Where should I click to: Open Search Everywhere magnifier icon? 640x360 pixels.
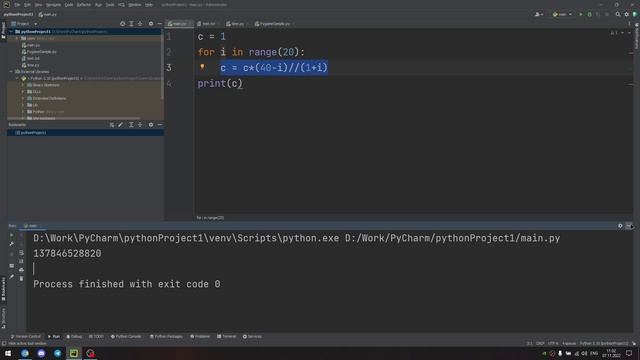618,14
